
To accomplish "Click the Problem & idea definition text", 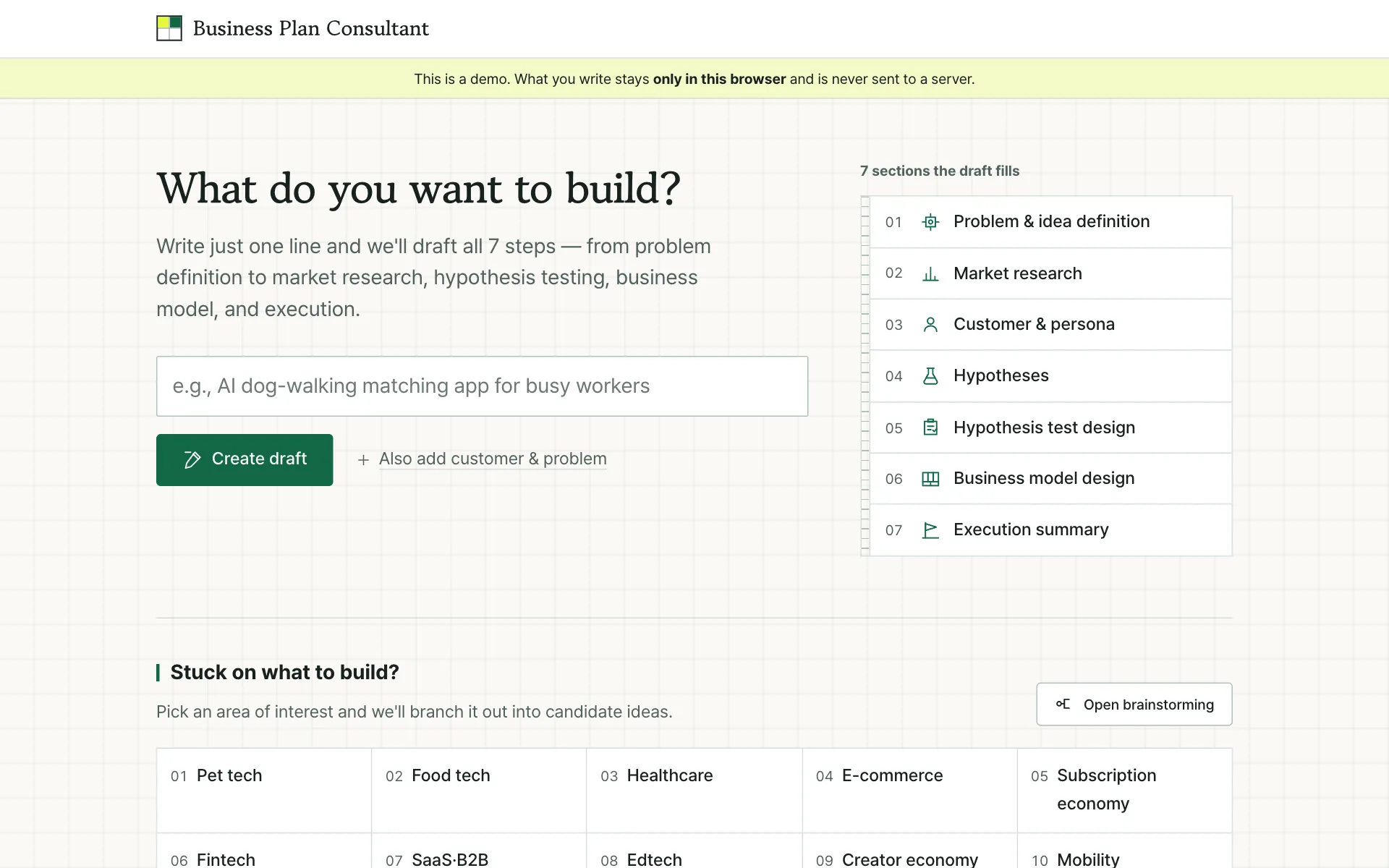I will point(1051,221).
